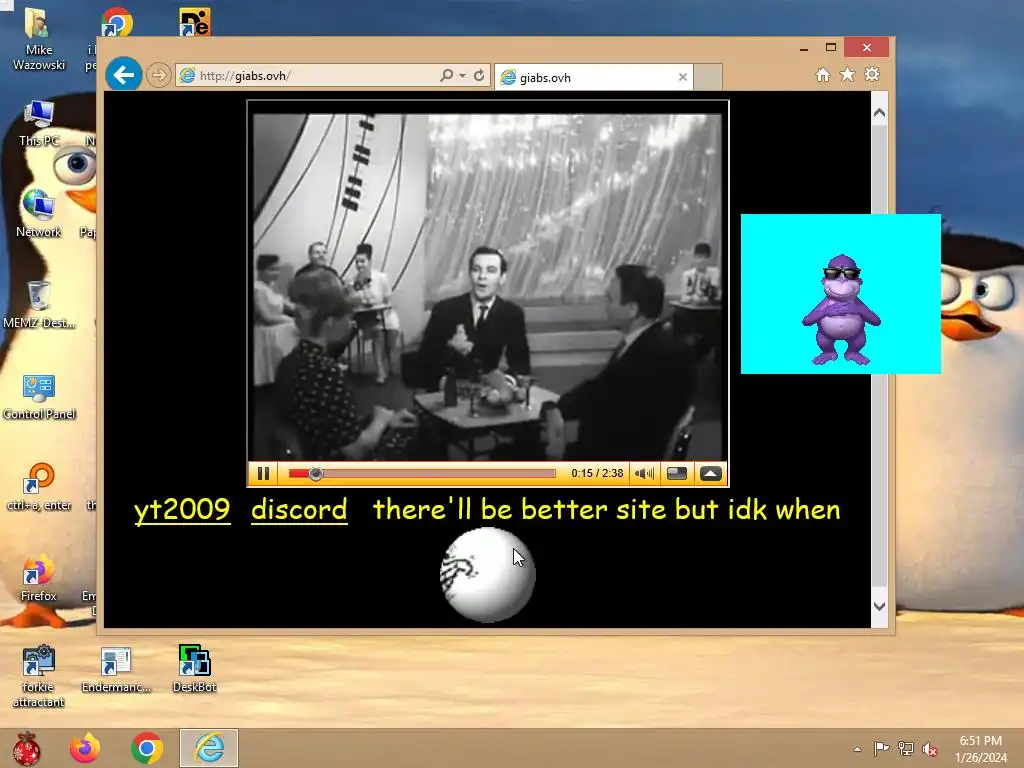Open the taskbar clock showing 6:51 PM
Image resolution: width=1024 pixels, height=768 pixels.
980,749
